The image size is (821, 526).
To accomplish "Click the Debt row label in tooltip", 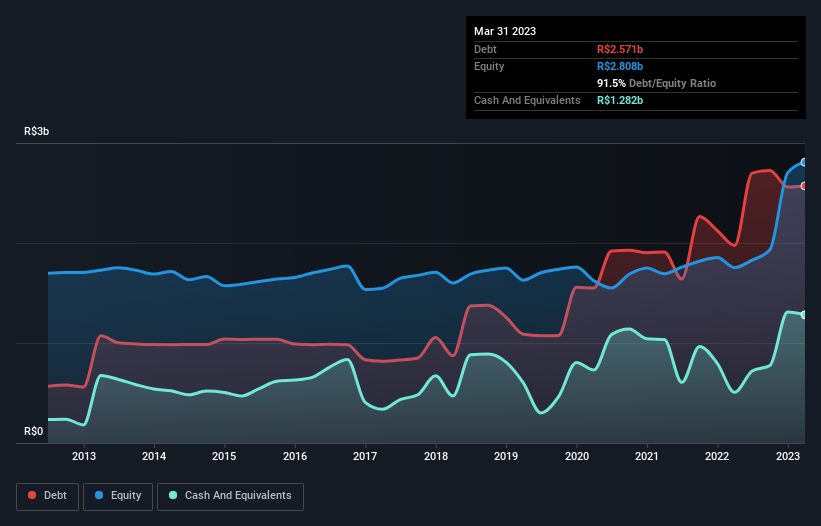I will tap(485, 49).
